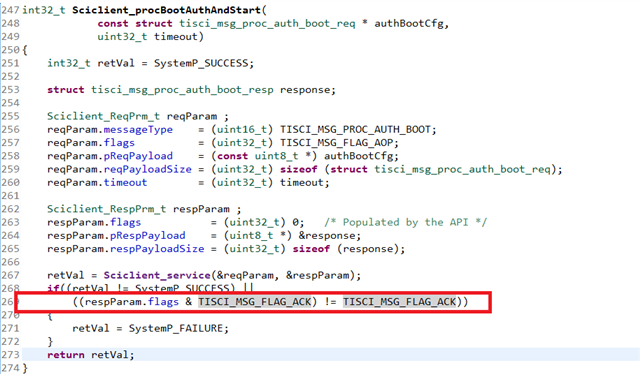The height and width of the screenshot is (374, 640).
Task: Click line number 273
Action: point(10,355)
